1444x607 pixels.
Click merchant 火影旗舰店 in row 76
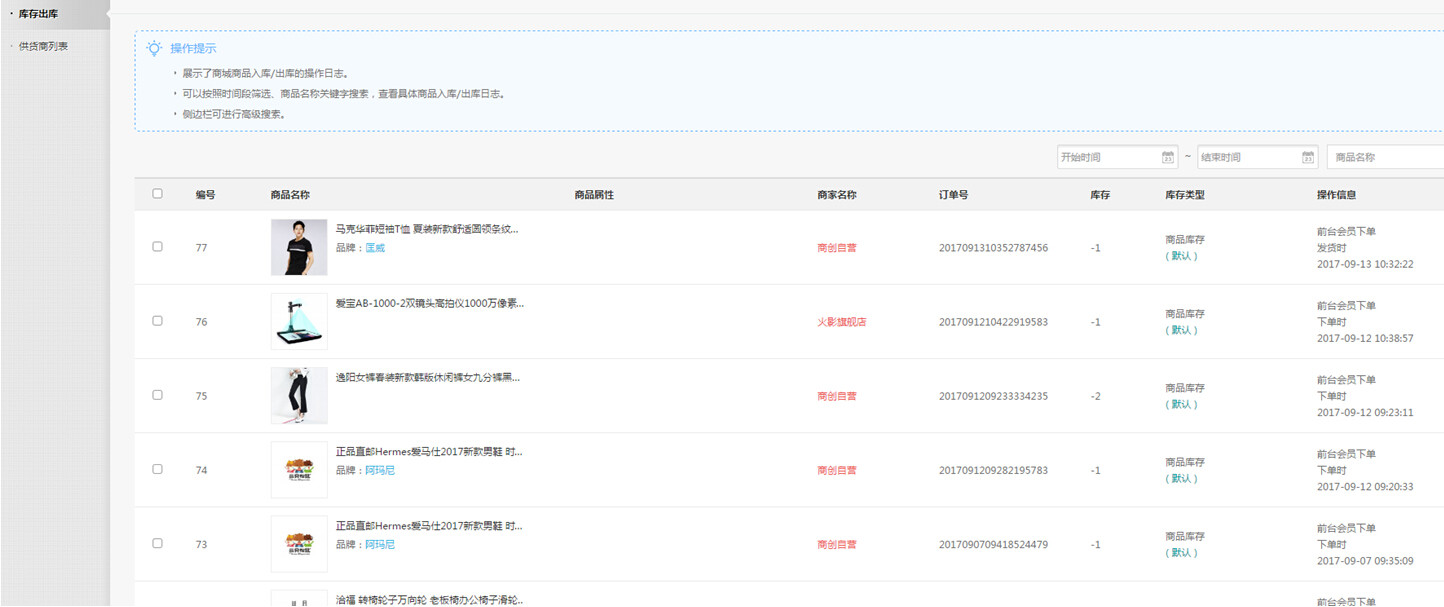[x=842, y=322]
